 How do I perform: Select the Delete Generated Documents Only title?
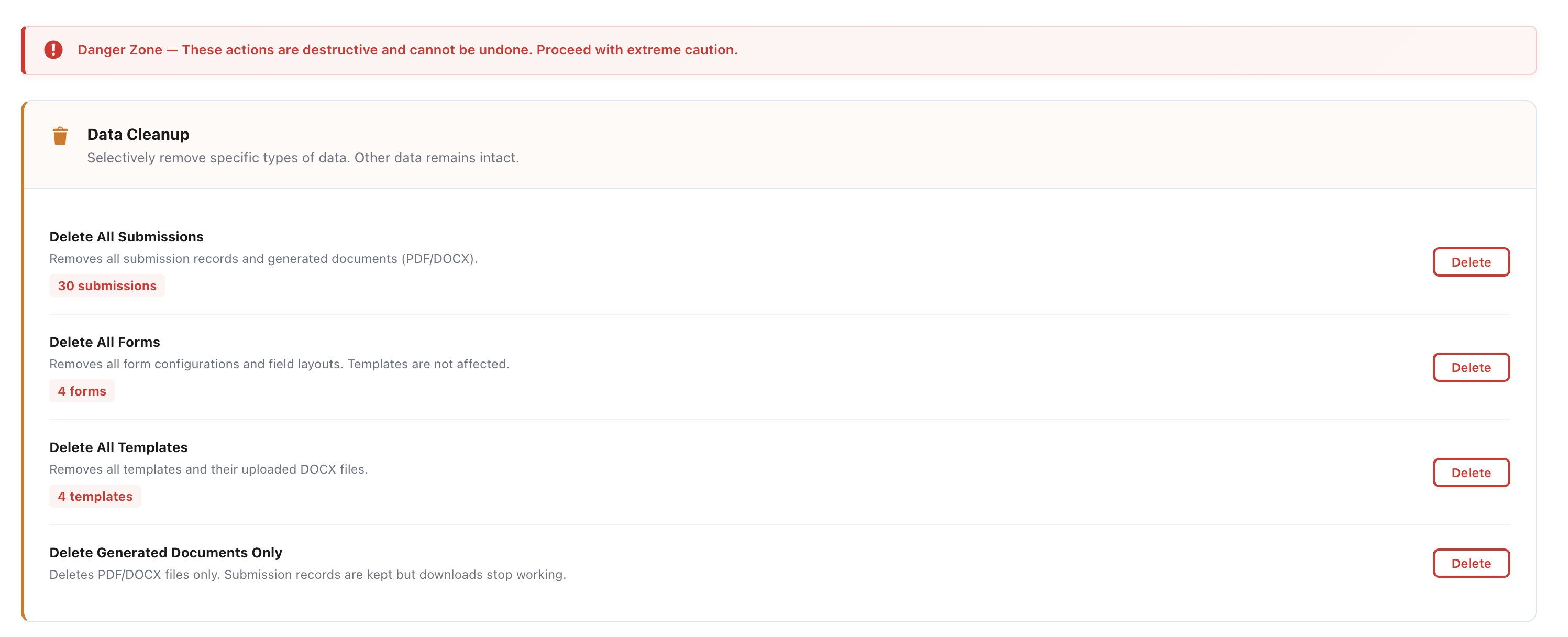click(x=165, y=552)
